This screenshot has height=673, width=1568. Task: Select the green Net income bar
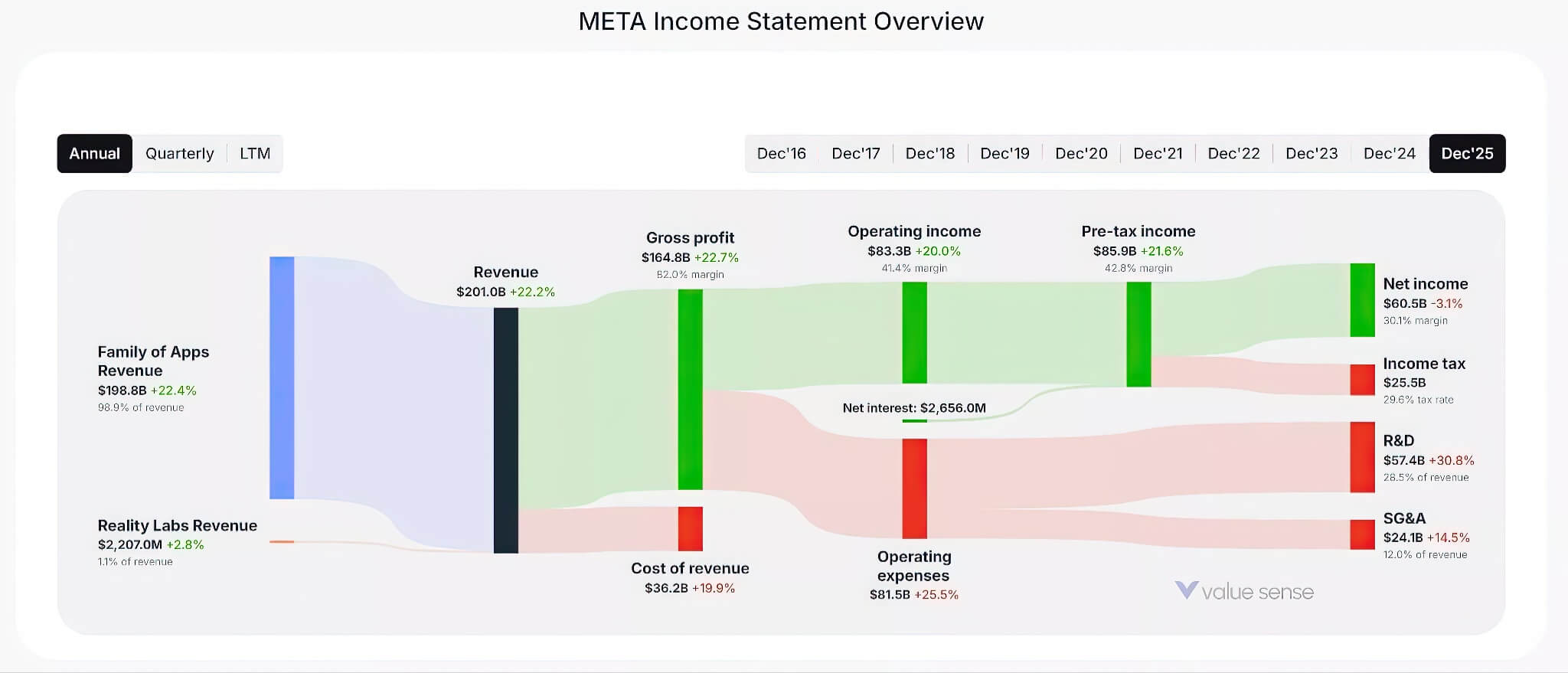coord(1362,299)
